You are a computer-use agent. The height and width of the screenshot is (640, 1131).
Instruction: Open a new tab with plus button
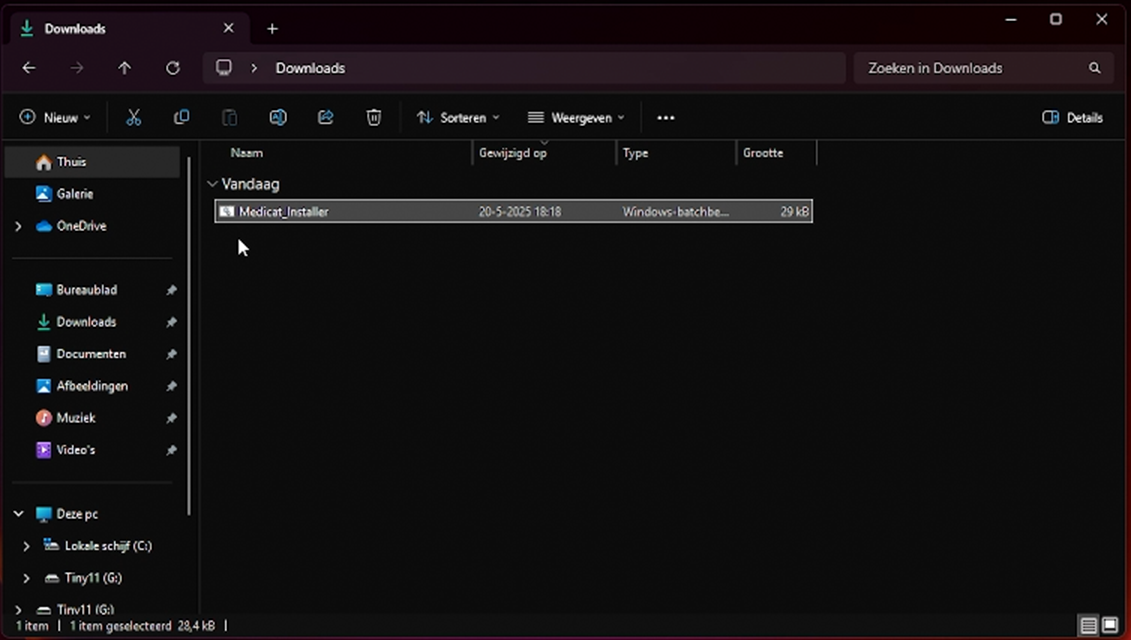click(272, 29)
